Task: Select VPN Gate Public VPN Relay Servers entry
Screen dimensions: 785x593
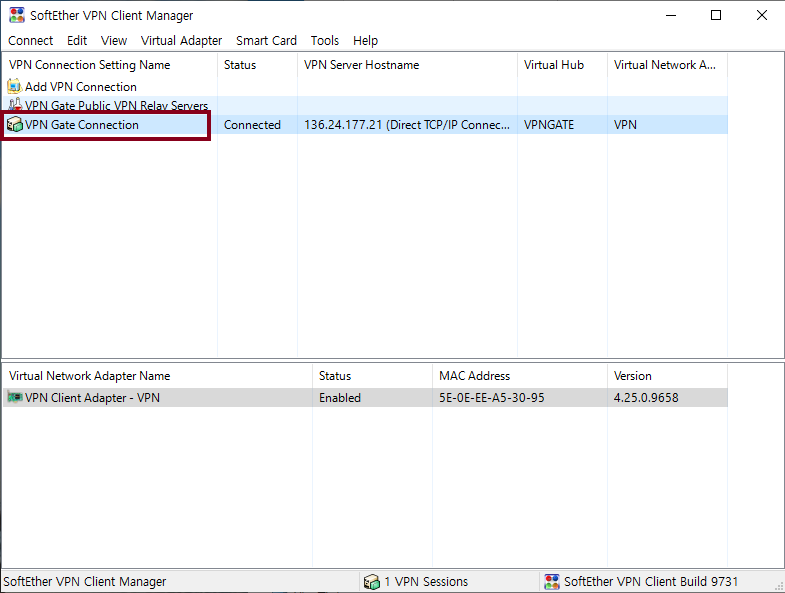Action: point(117,105)
